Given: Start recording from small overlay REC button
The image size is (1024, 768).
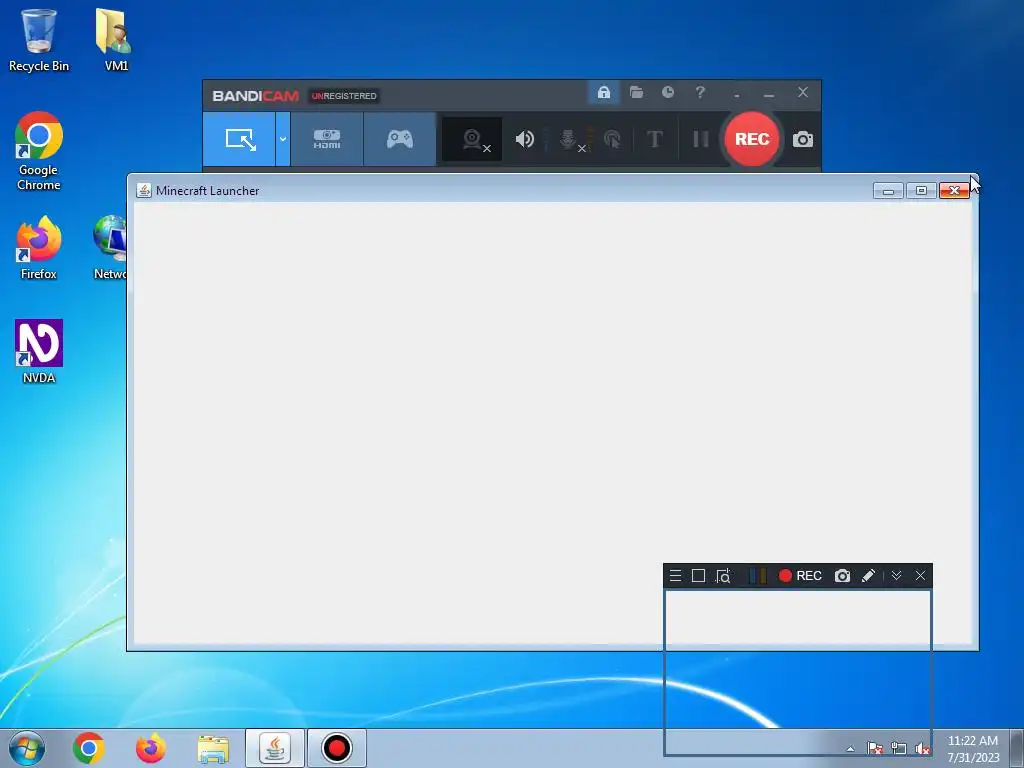Looking at the screenshot, I should (800, 575).
